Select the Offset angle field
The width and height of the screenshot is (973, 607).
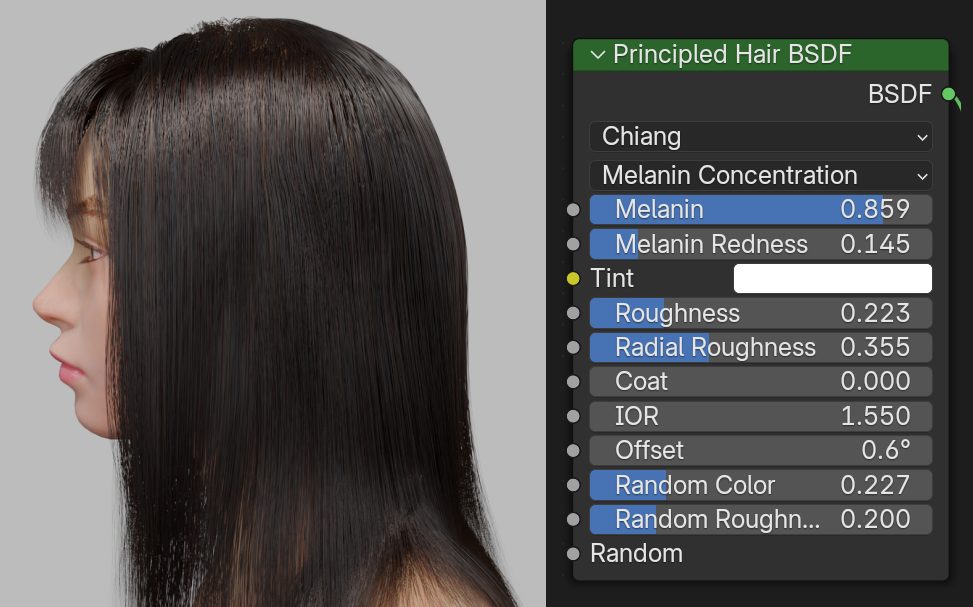point(760,451)
